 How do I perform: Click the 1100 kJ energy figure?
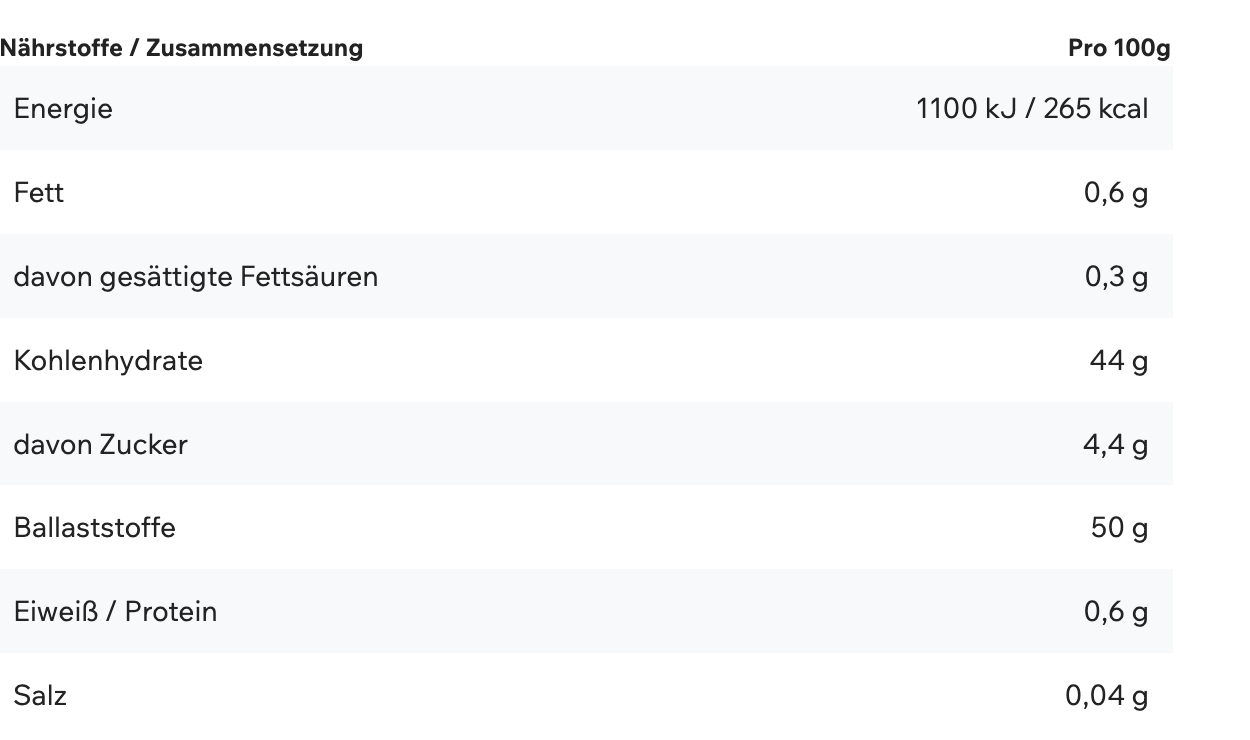(x=966, y=108)
